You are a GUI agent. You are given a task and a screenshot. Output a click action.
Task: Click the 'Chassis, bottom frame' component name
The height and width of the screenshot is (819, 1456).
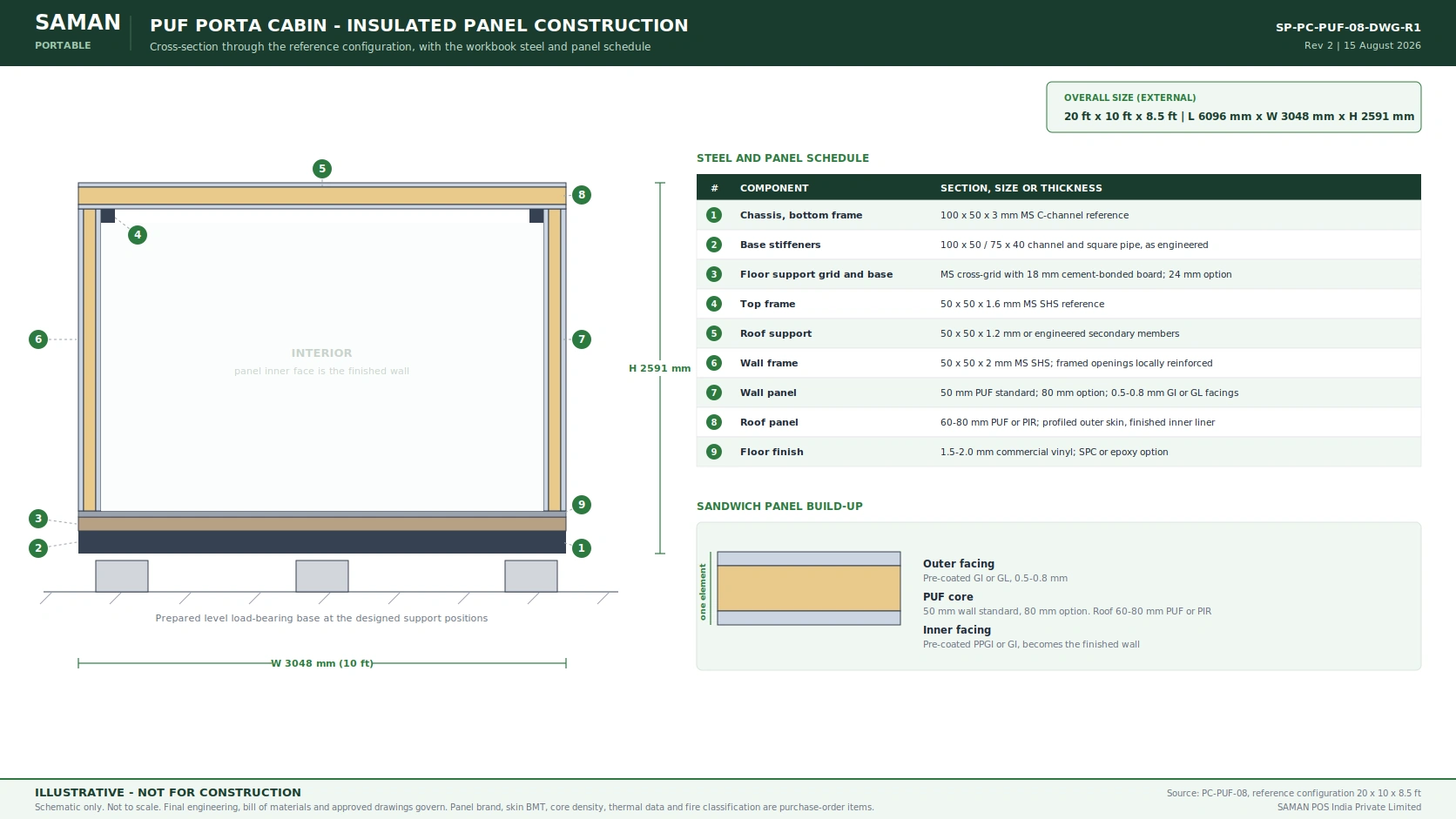(x=801, y=215)
